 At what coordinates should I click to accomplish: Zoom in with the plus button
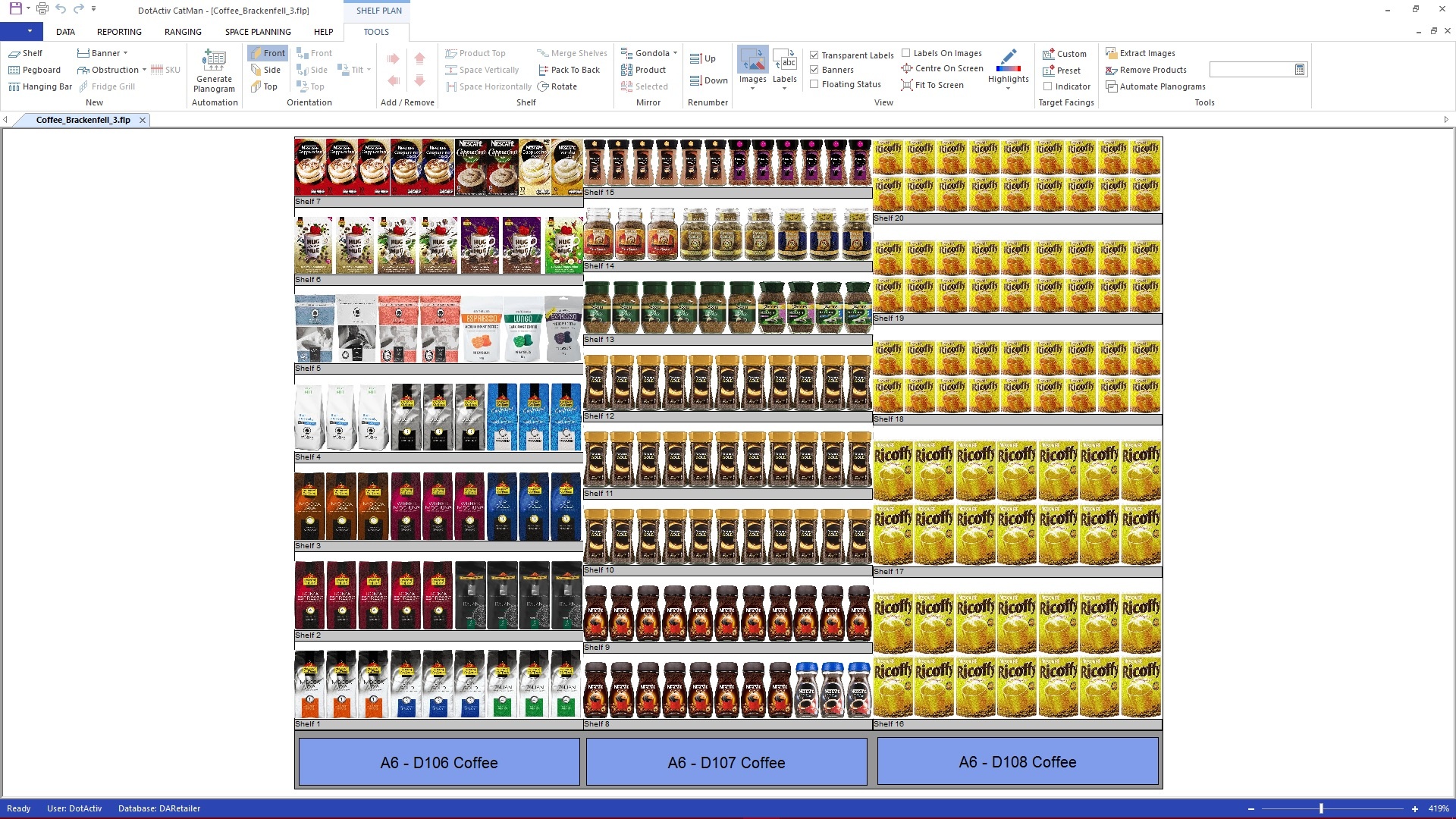[x=1414, y=809]
